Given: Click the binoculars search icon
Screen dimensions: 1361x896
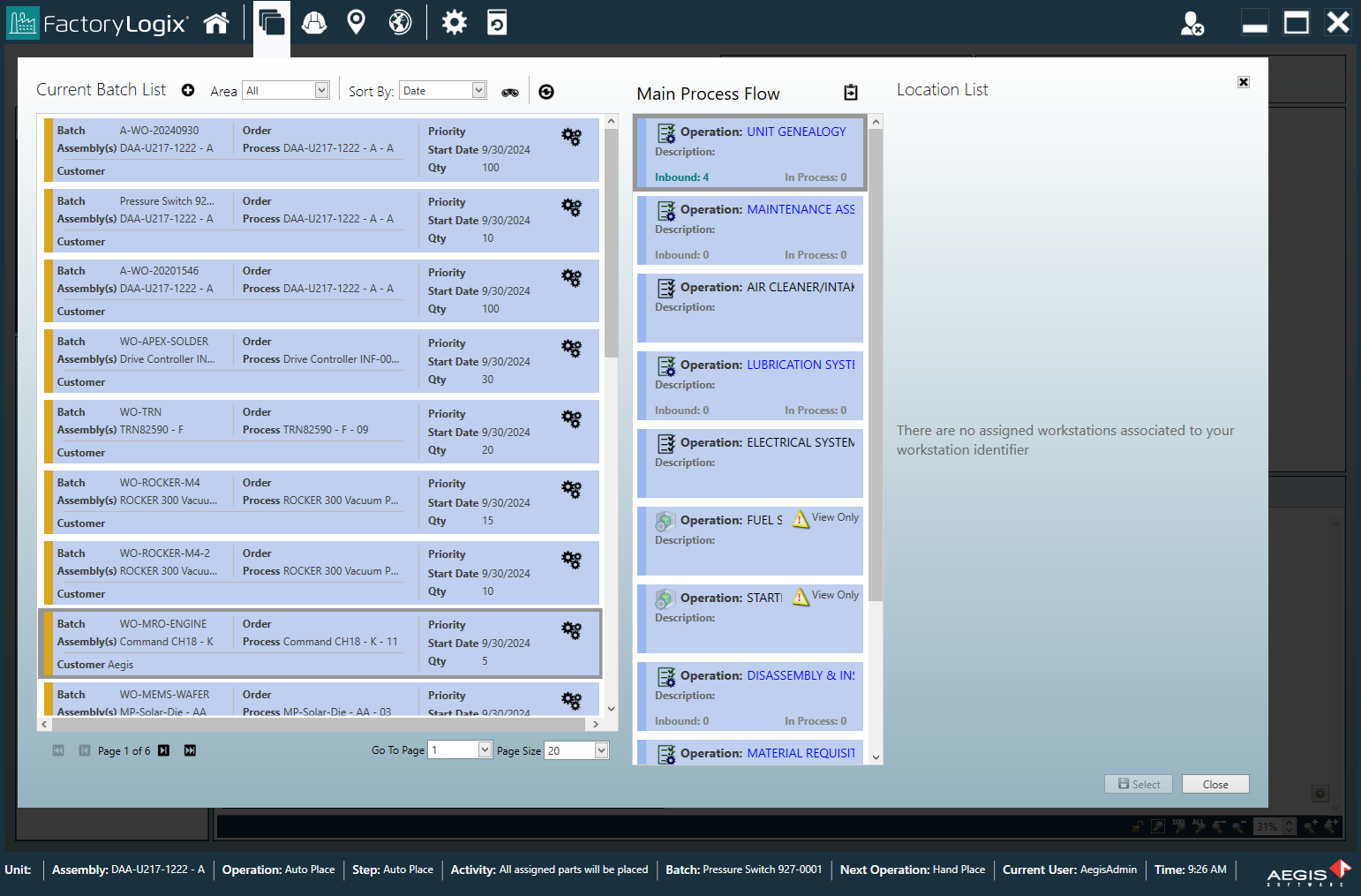Looking at the screenshot, I should click(510, 90).
